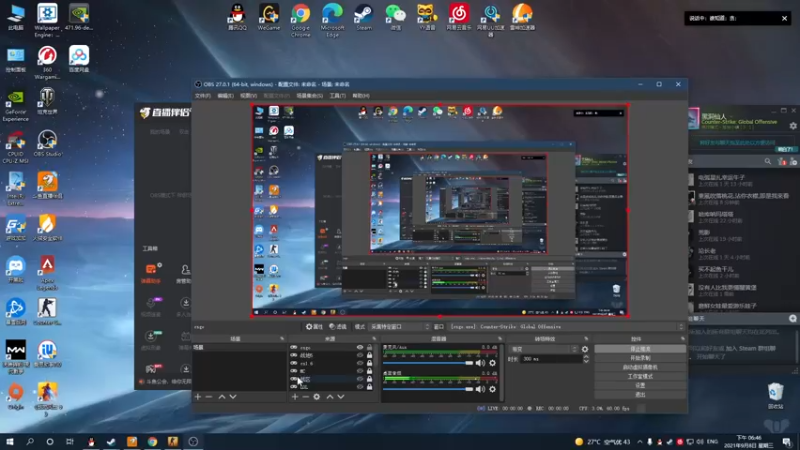
Task: Open the 场景集合(S) menu in OBS
Action: (309, 96)
